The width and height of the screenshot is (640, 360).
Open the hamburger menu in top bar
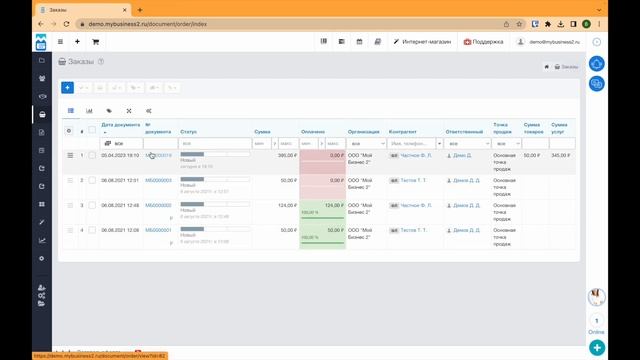[x=60, y=42]
